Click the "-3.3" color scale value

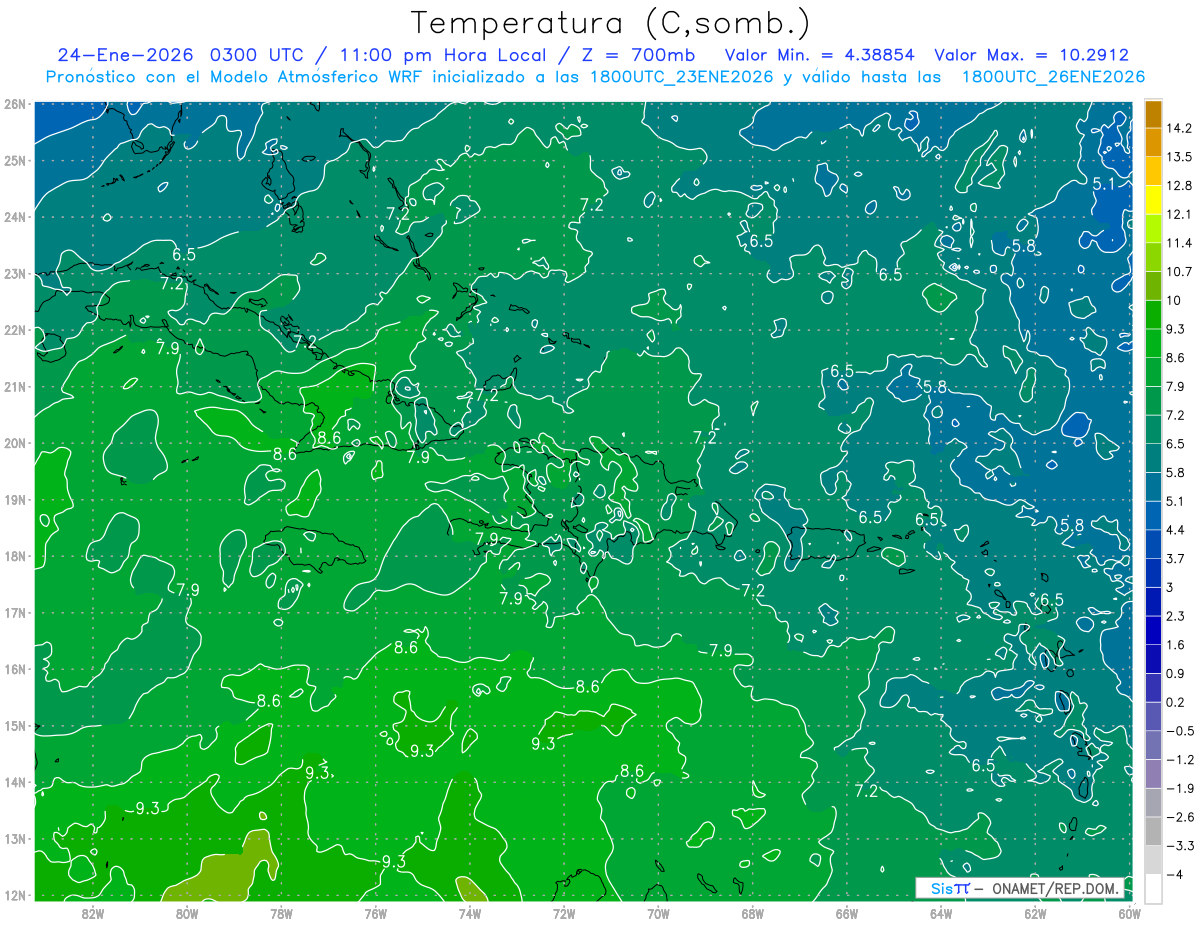tap(1179, 846)
